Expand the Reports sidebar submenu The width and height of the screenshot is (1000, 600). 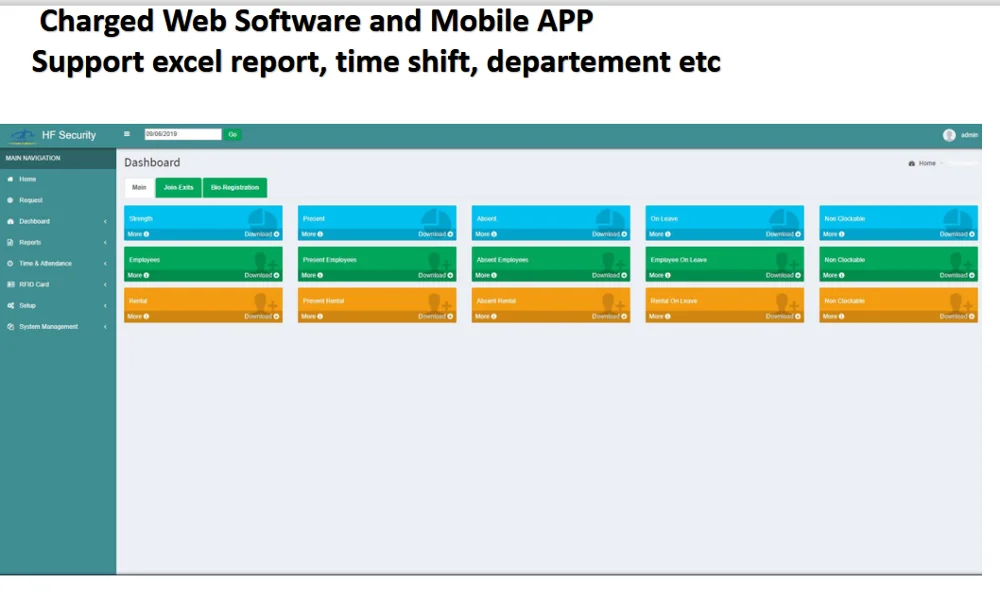click(105, 242)
